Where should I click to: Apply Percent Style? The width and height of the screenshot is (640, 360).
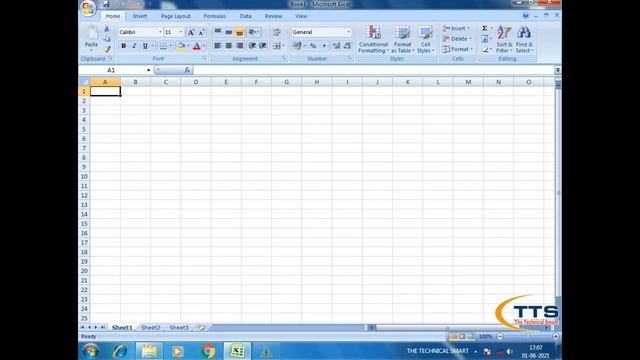(313, 46)
